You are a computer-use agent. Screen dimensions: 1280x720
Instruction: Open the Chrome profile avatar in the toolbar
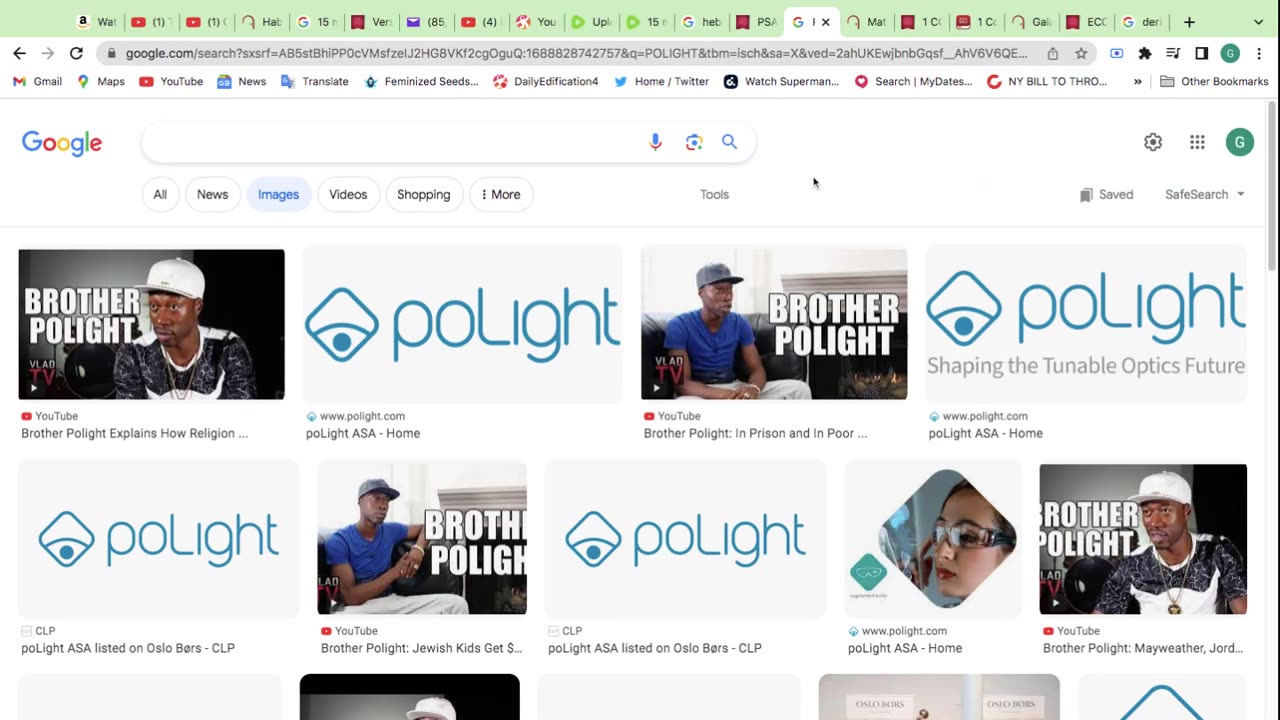[1230, 53]
